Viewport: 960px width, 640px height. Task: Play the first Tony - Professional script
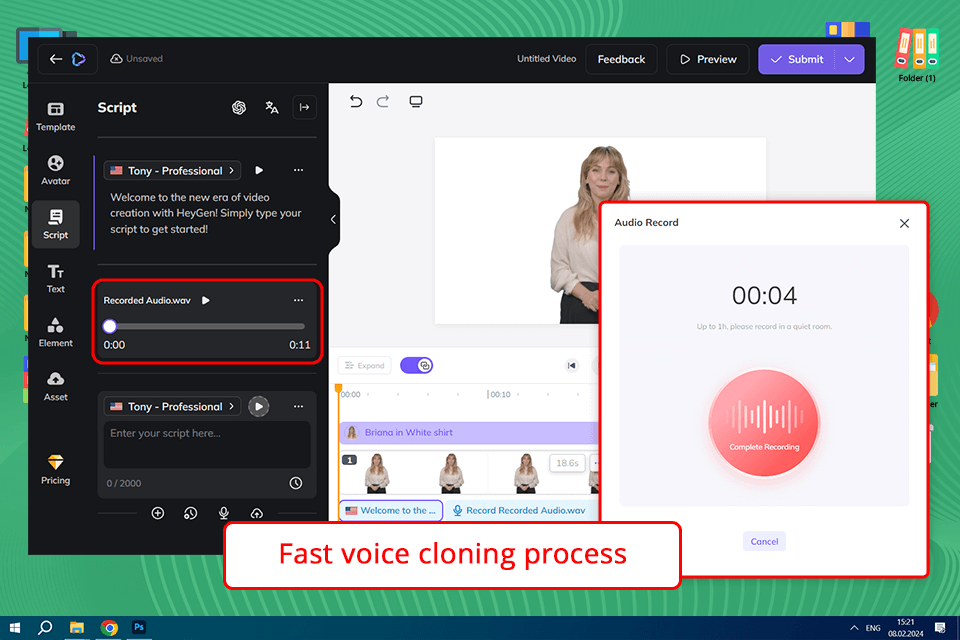[259, 170]
